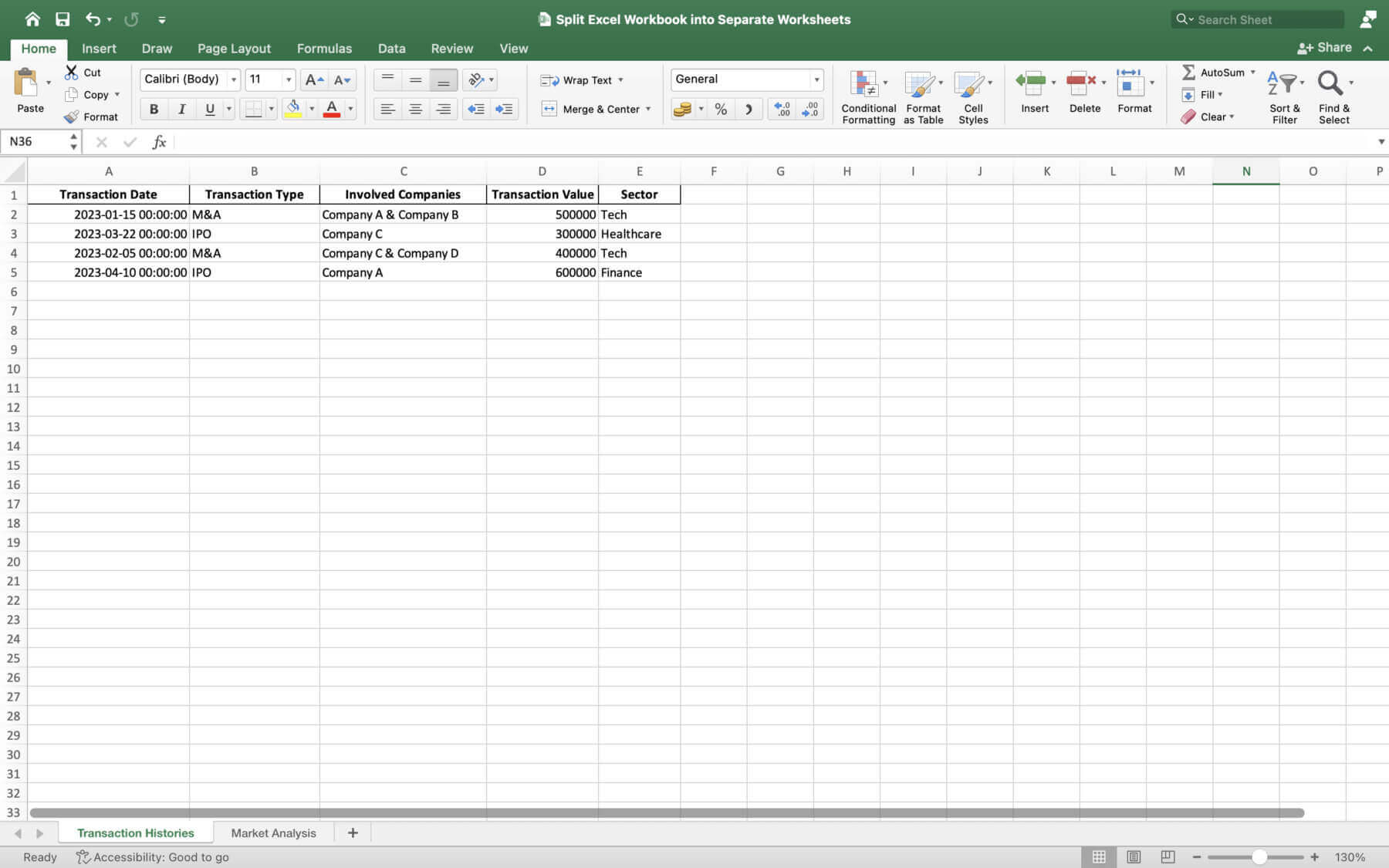
Task: Click the Share button
Action: (x=1324, y=48)
